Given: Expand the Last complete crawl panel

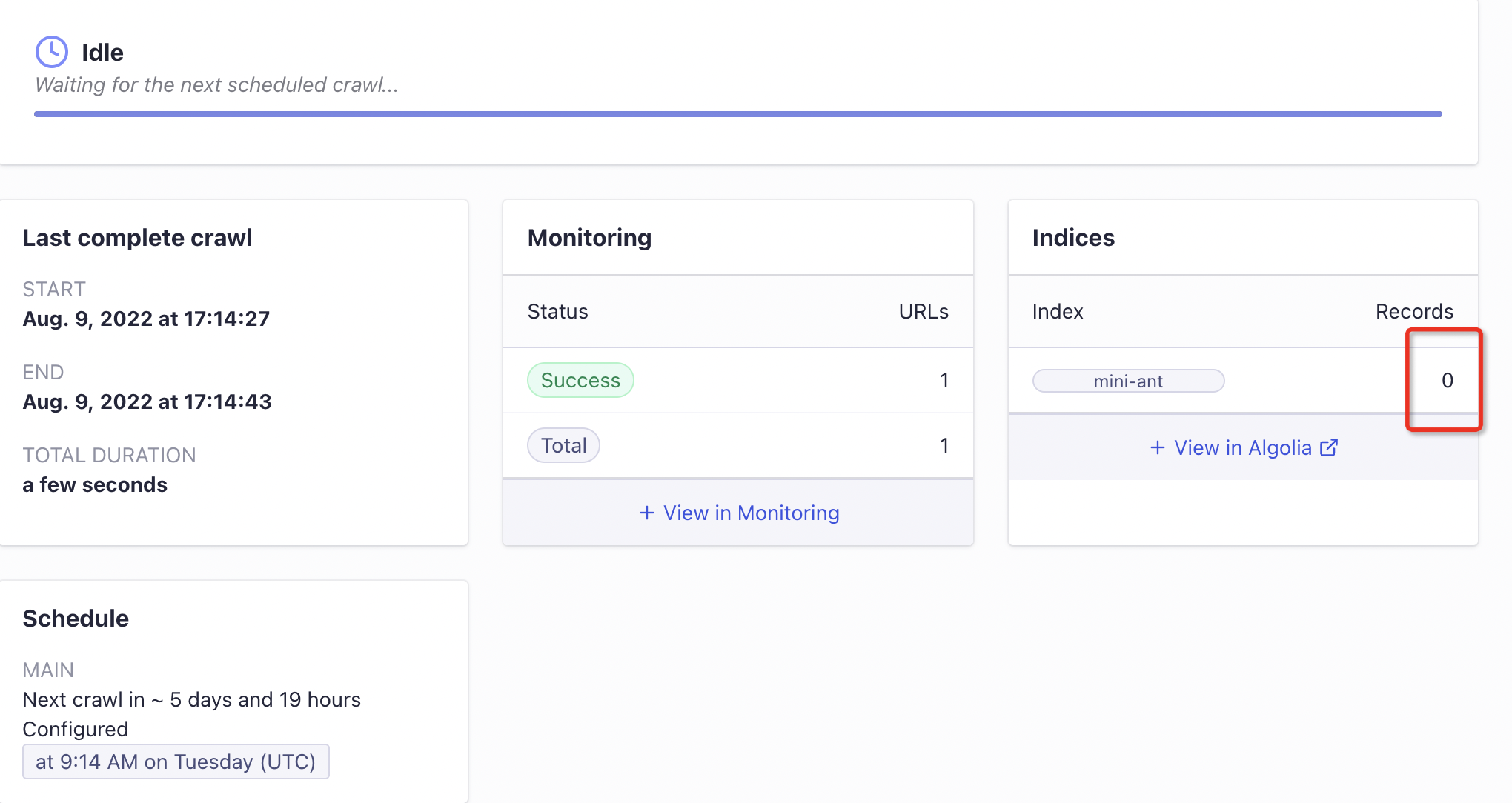Looking at the screenshot, I should coord(137,237).
